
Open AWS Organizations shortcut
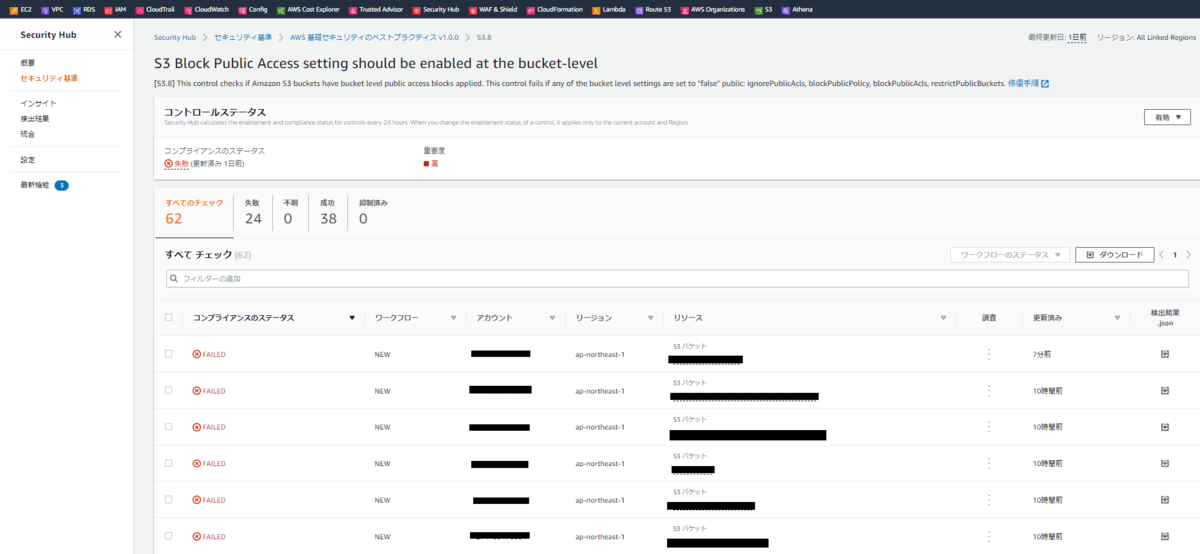tap(712, 9)
